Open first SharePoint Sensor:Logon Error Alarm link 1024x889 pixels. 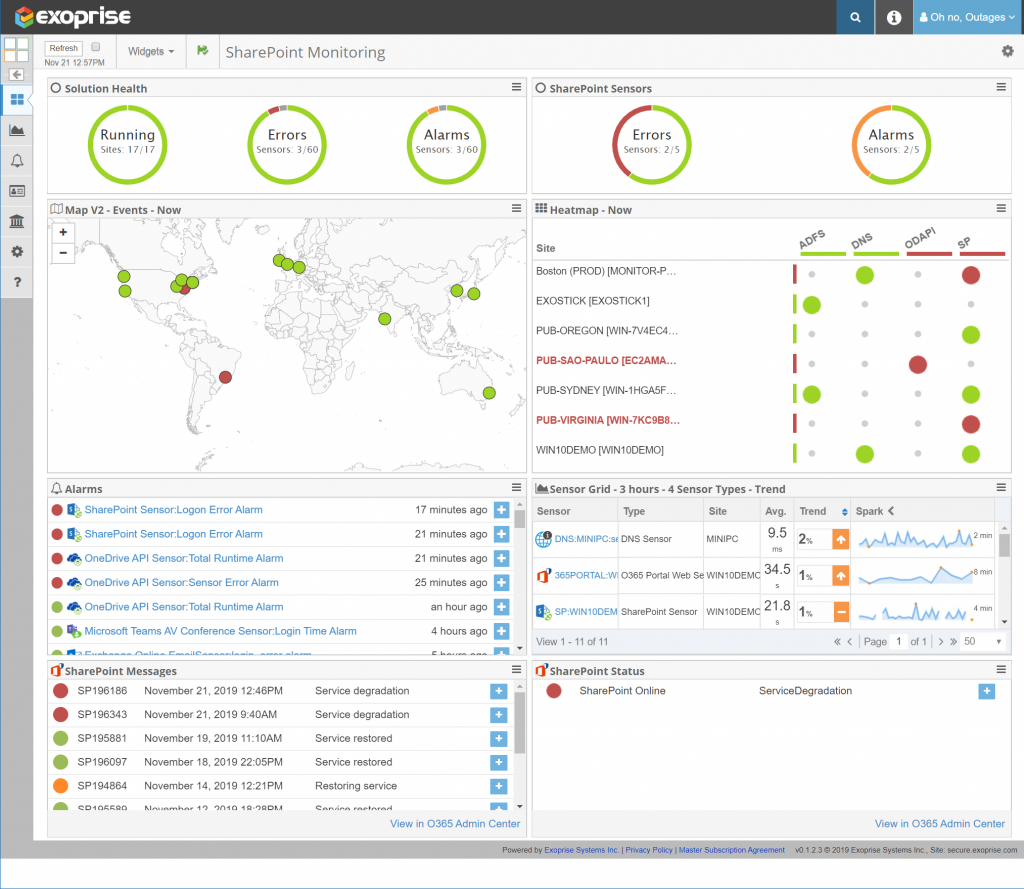coord(173,509)
